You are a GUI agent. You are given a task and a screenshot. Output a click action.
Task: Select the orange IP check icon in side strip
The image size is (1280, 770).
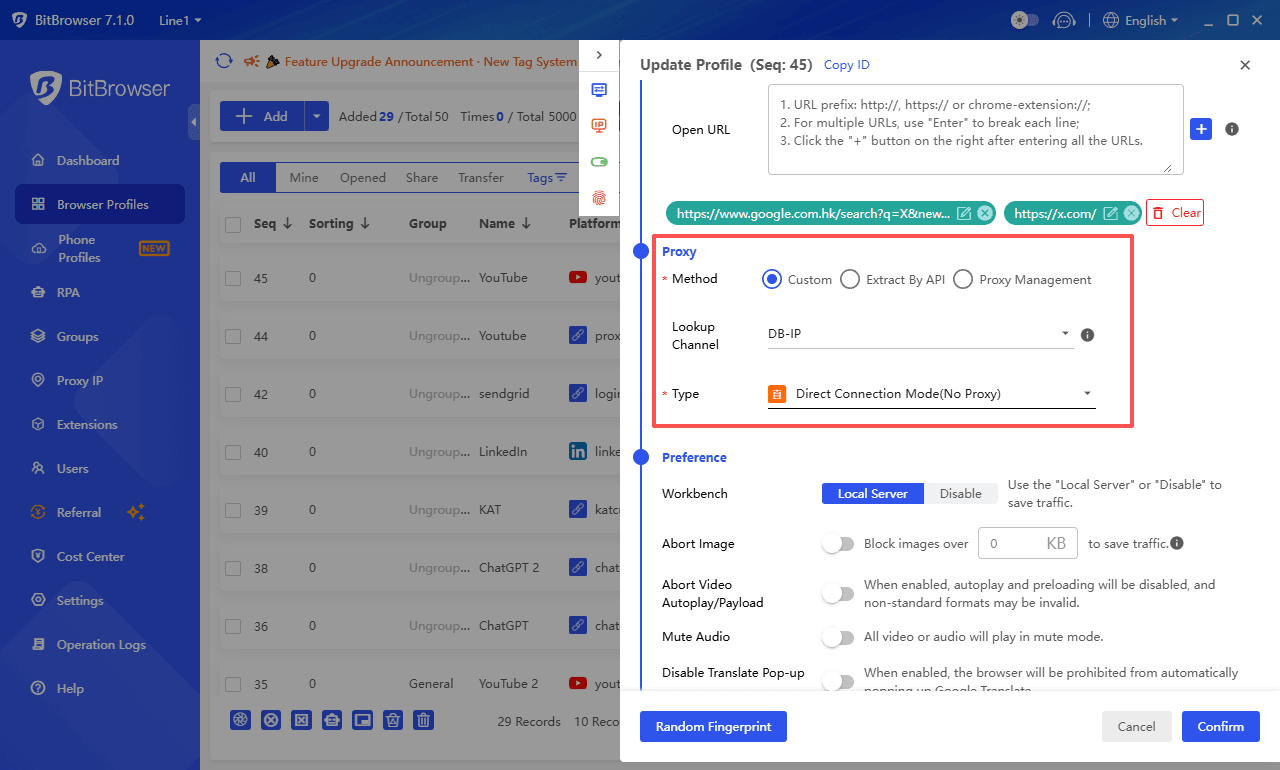[x=599, y=125]
